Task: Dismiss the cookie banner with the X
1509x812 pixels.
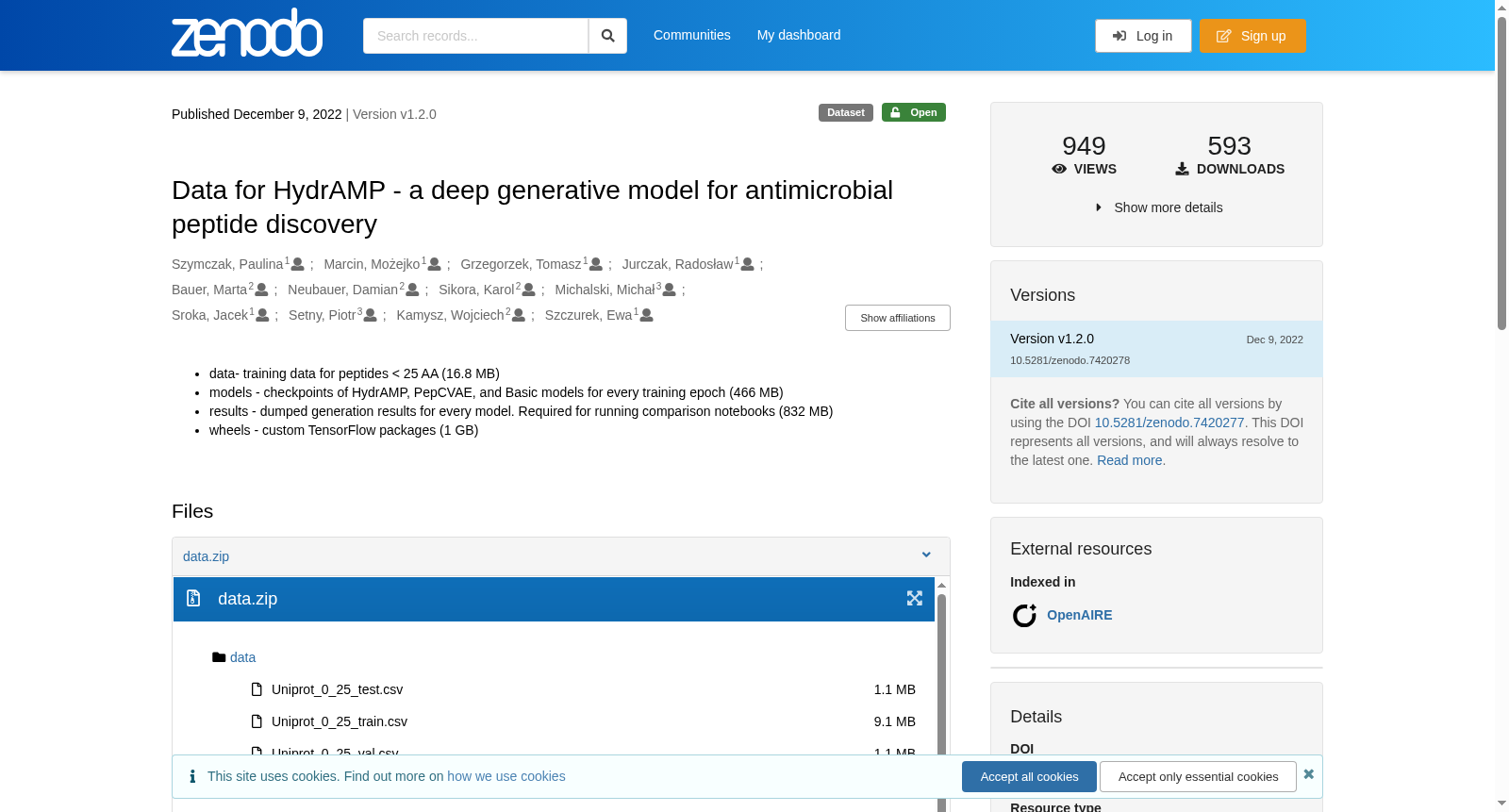Action: (1308, 774)
